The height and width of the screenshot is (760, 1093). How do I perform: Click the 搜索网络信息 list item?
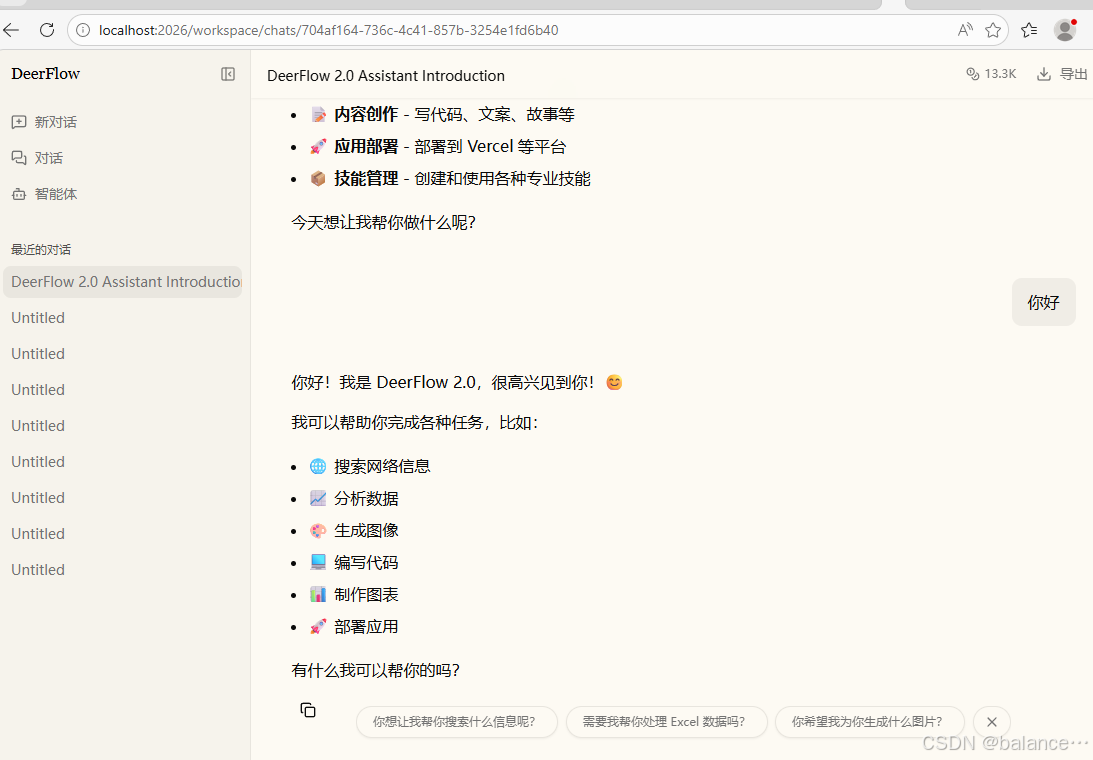(x=382, y=466)
